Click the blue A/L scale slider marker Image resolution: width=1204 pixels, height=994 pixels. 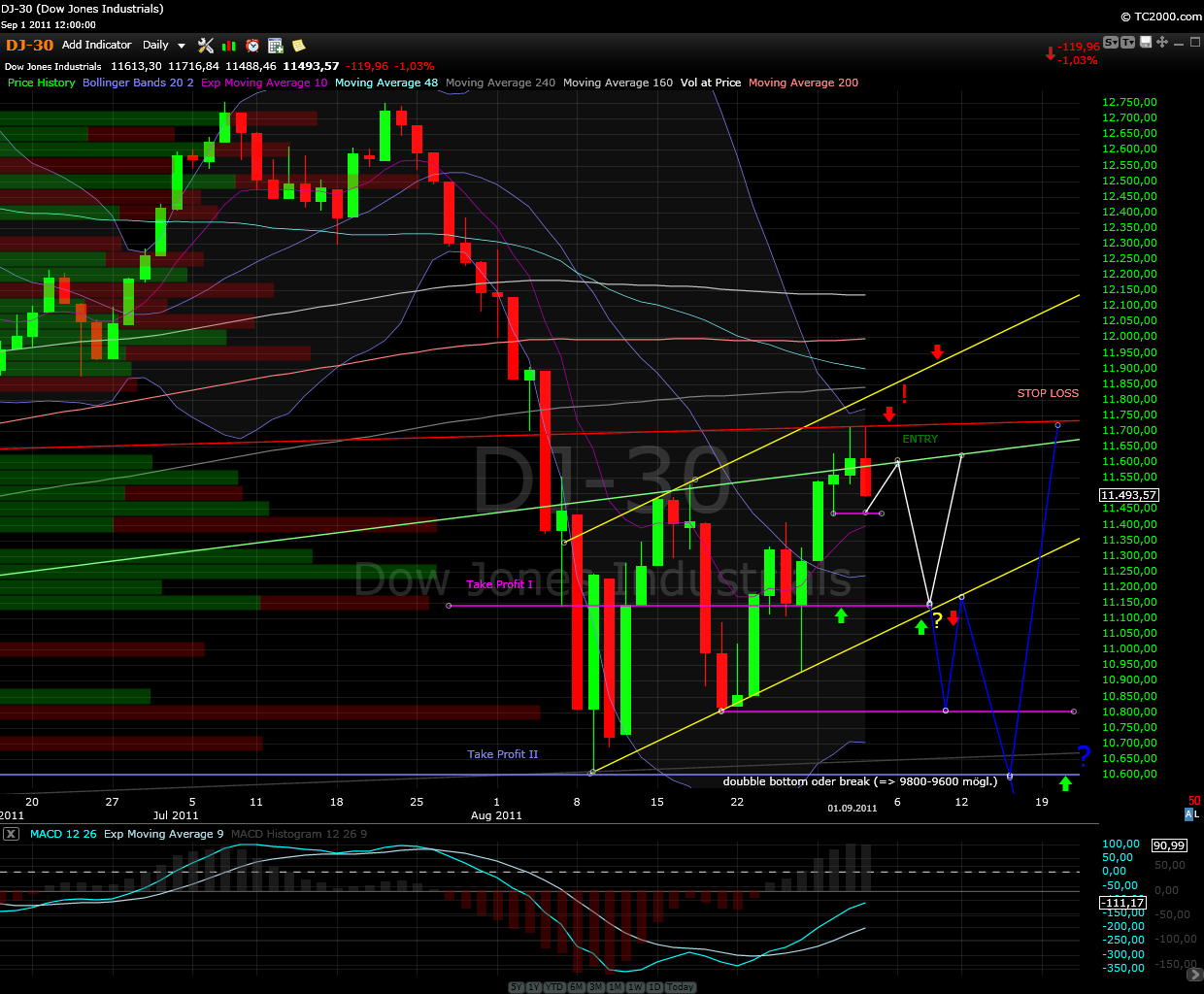(x=1189, y=814)
